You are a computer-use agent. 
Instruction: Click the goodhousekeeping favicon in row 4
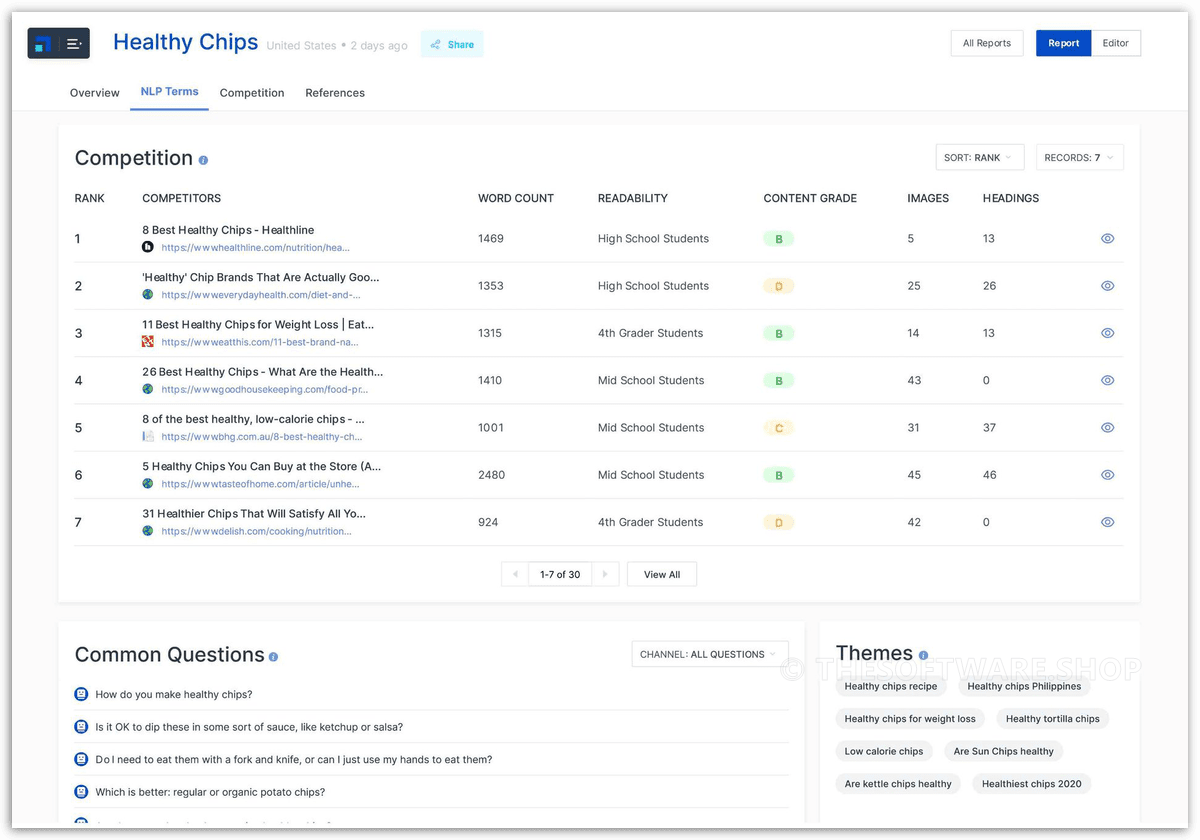click(x=148, y=389)
